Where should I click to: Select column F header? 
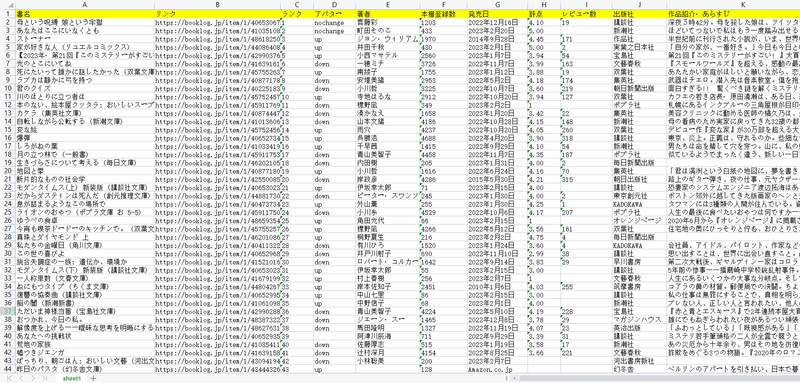(x=443, y=4)
